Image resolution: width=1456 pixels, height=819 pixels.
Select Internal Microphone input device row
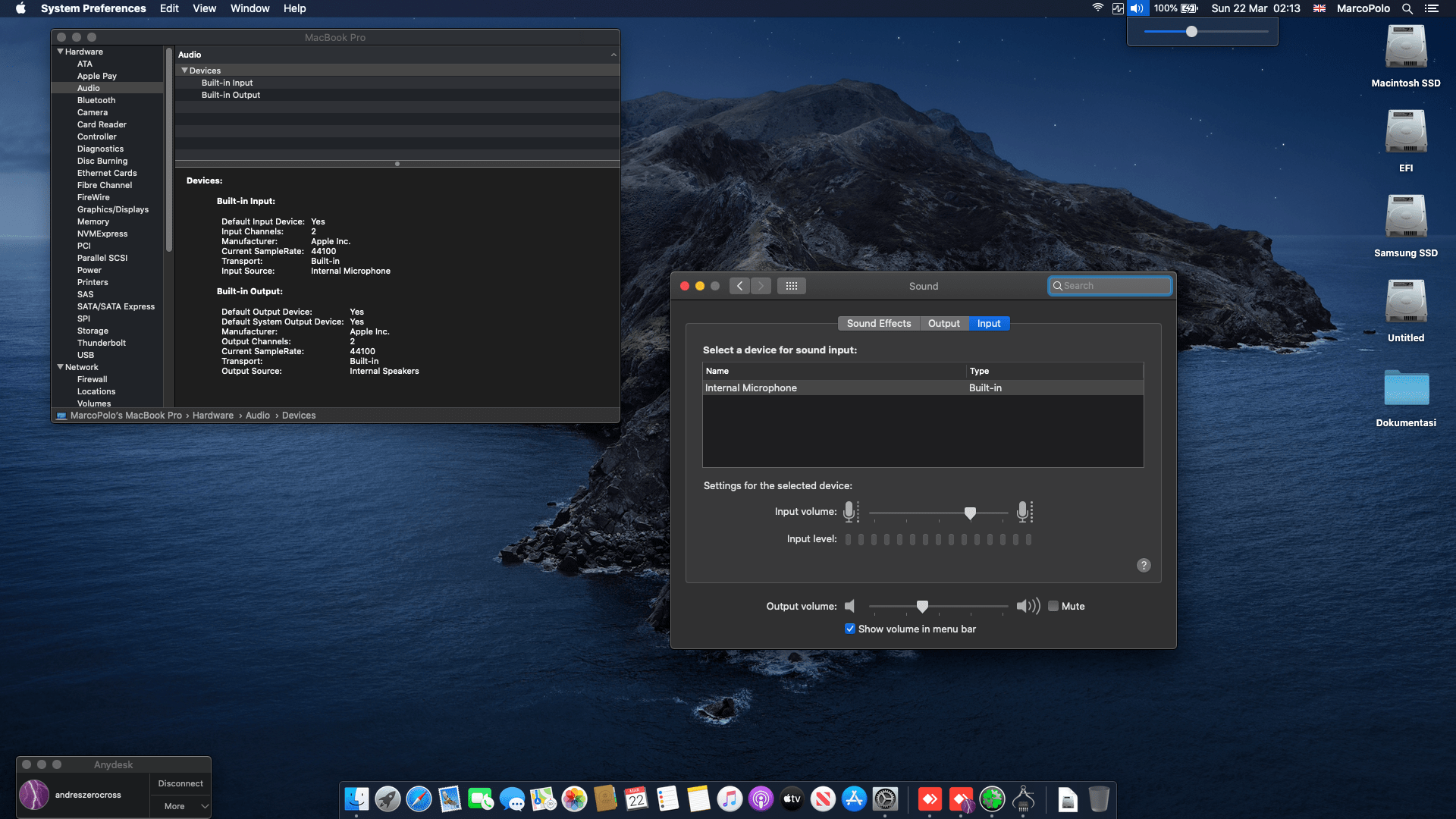[923, 388]
